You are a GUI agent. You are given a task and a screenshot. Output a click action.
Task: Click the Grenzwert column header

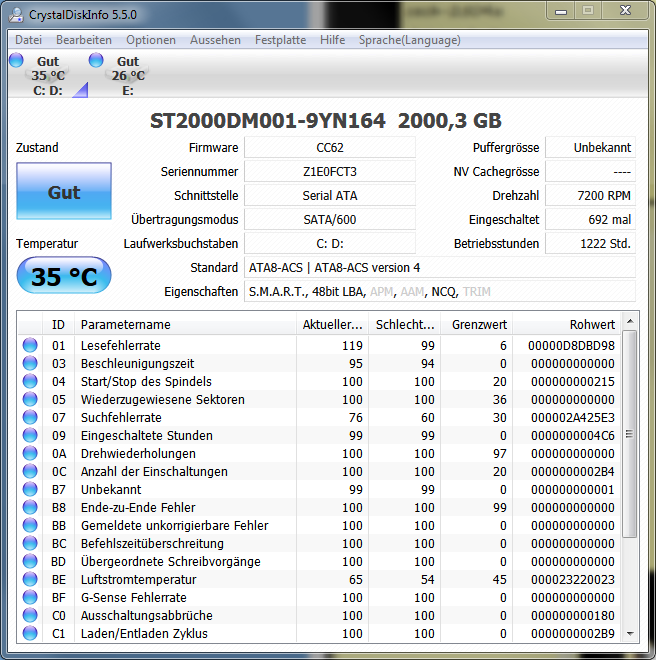(477, 324)
